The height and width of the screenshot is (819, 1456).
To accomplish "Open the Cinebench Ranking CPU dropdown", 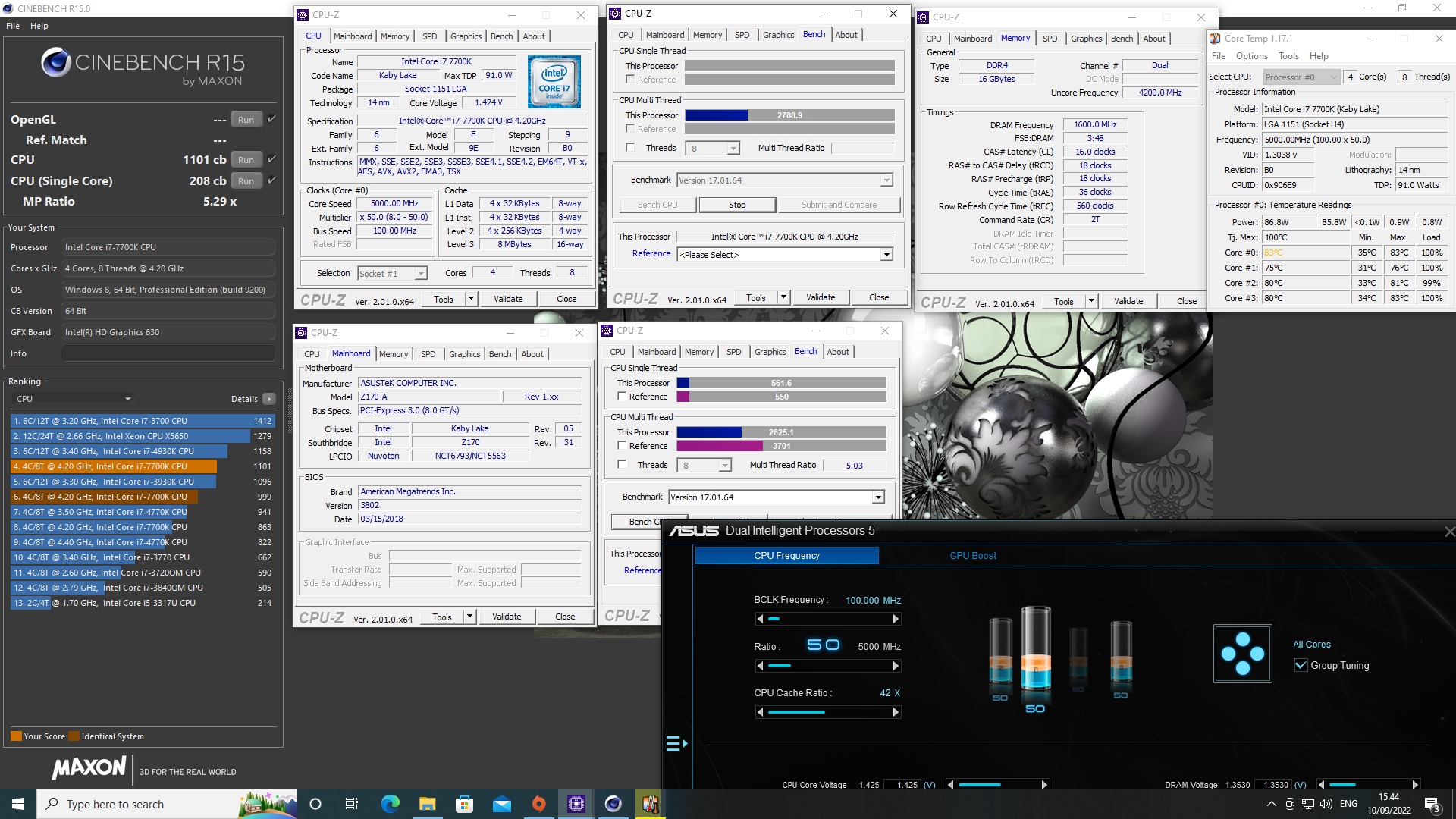I will pos(74,399).
